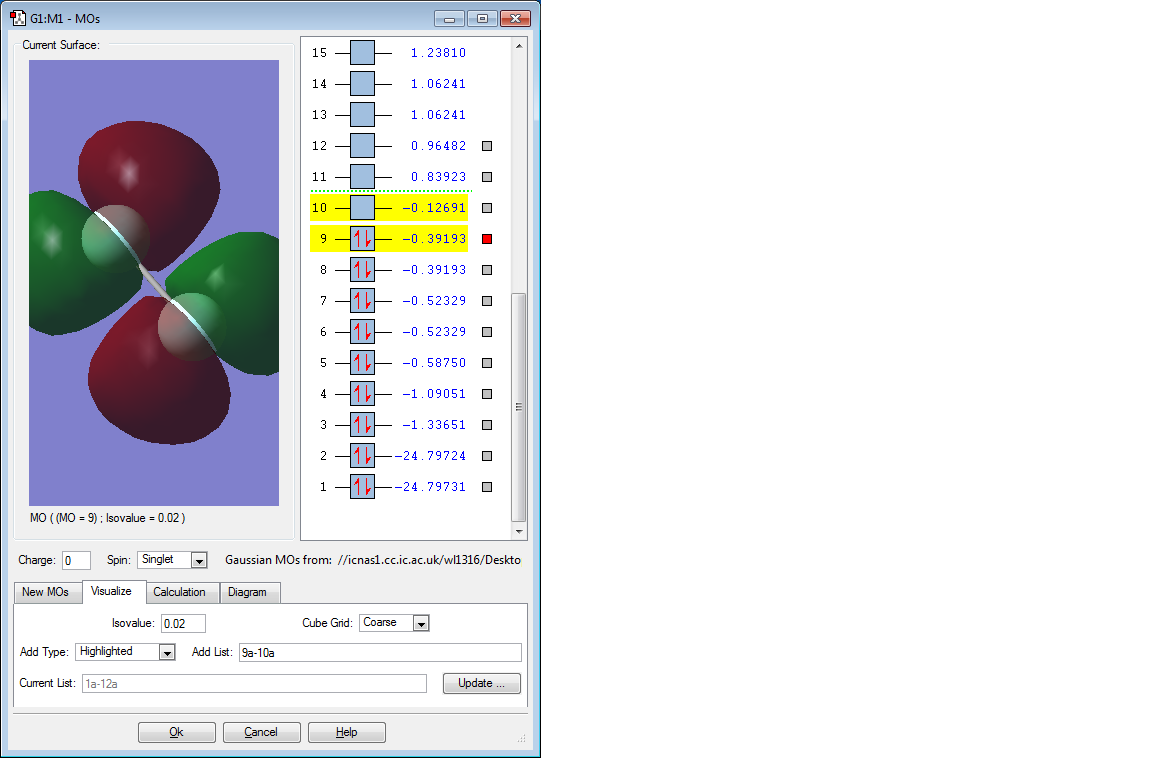Select the orbital occupancy box for MO 13

pos(362,115)
